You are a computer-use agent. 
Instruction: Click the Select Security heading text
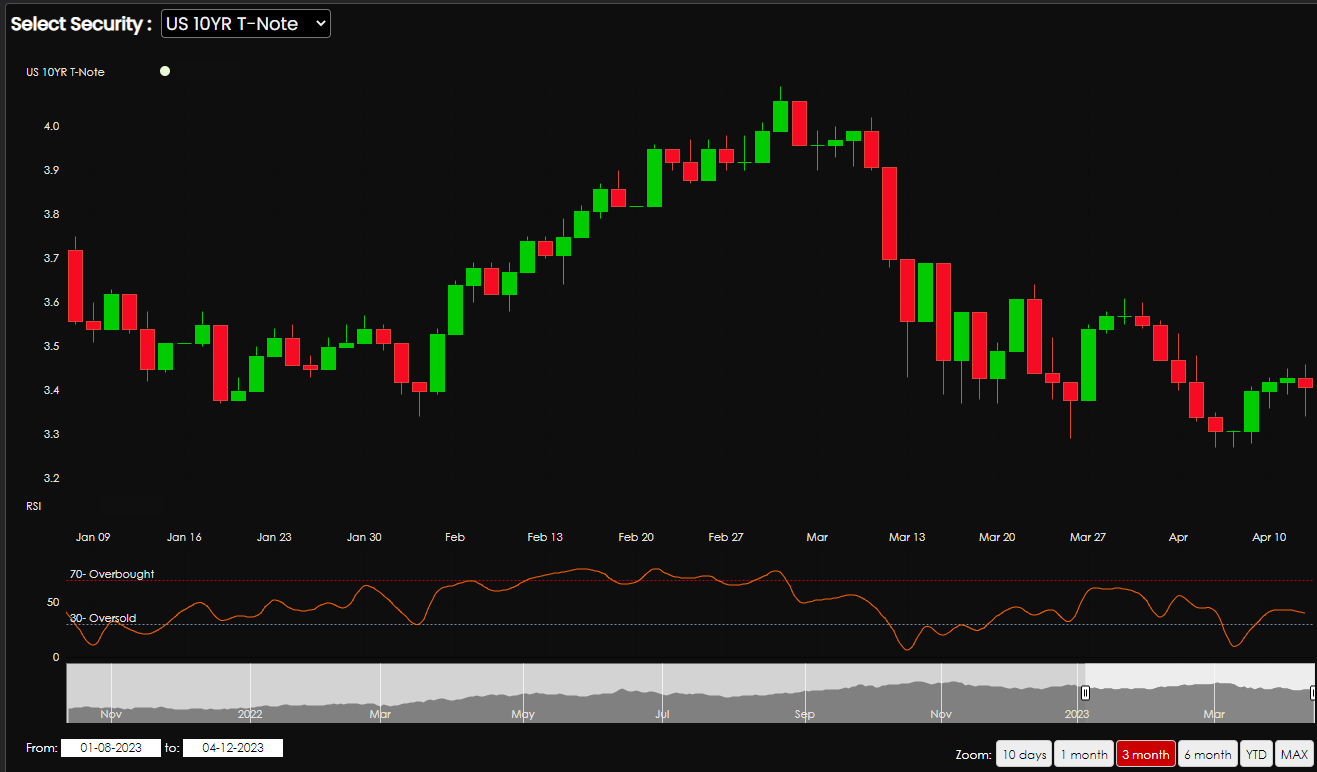coord(81,24)
